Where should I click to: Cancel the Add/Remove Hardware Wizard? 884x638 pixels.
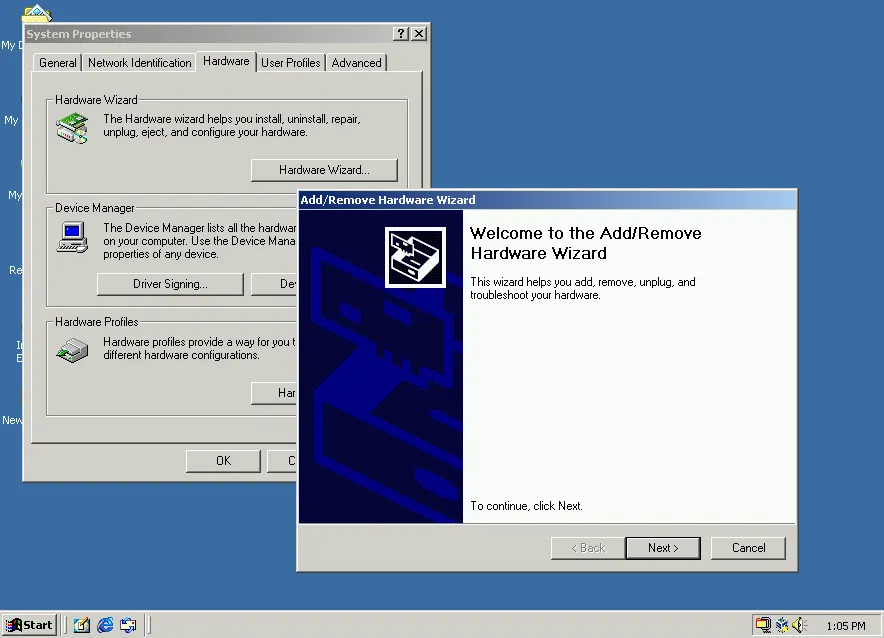click(748, 547)
